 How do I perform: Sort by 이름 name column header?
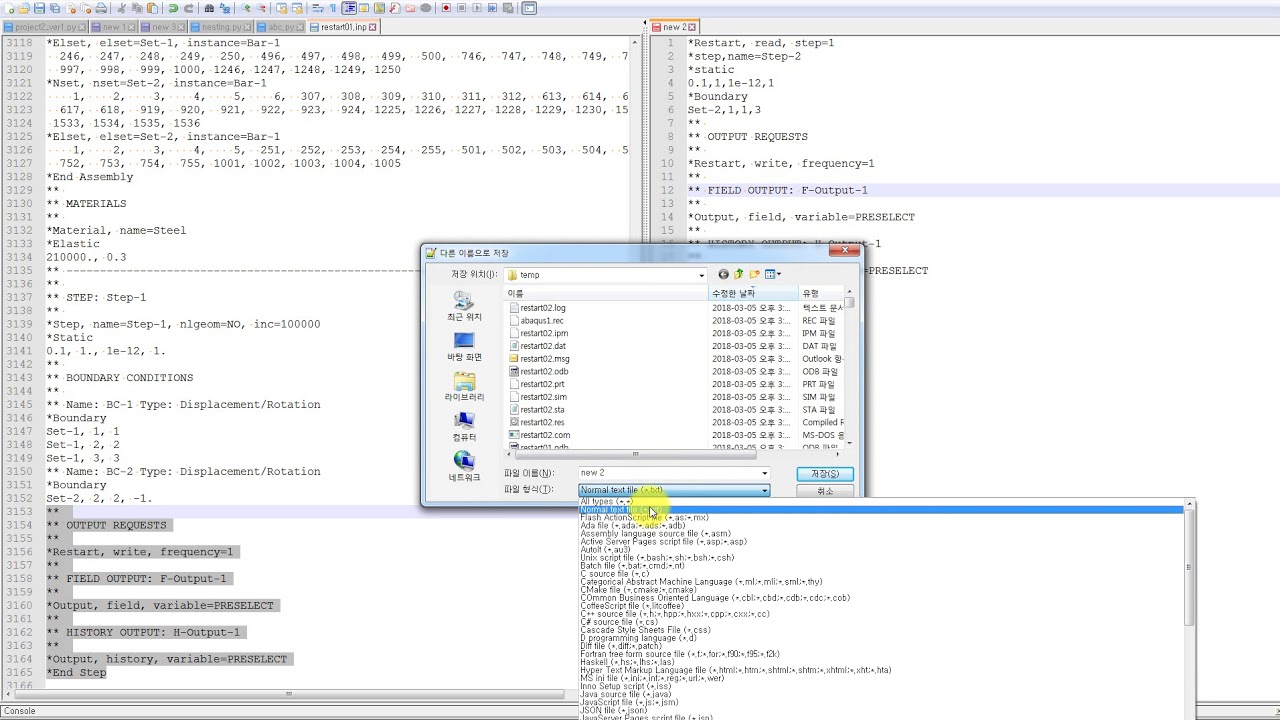(x=606, y=293)
